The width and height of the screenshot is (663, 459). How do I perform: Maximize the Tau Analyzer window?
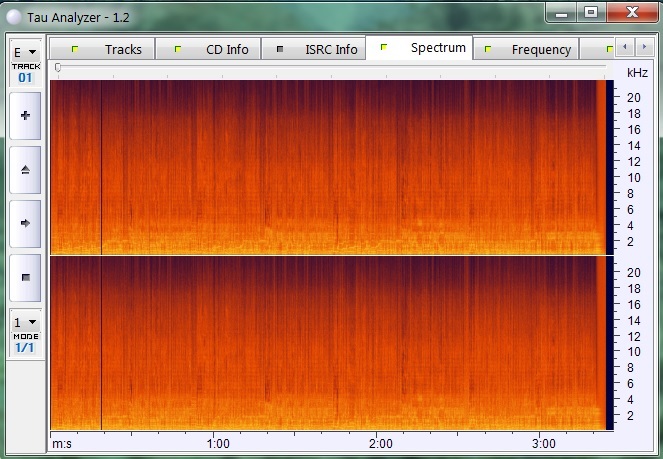point(591,12)
